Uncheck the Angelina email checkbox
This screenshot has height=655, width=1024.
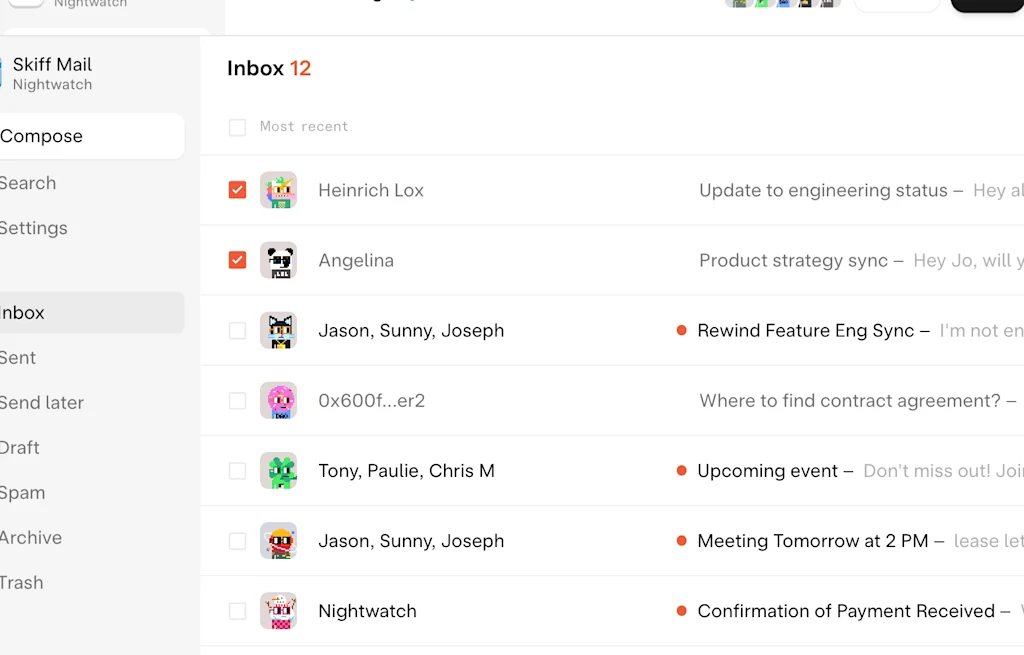point(237,260)
